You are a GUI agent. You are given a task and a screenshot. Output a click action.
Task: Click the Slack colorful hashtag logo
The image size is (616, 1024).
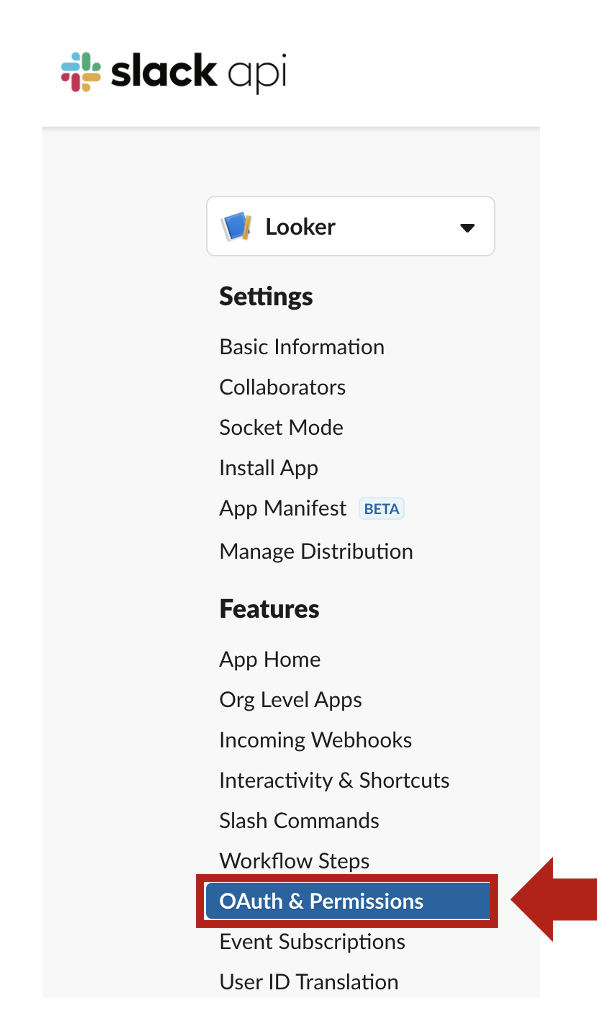coord(81,72)
